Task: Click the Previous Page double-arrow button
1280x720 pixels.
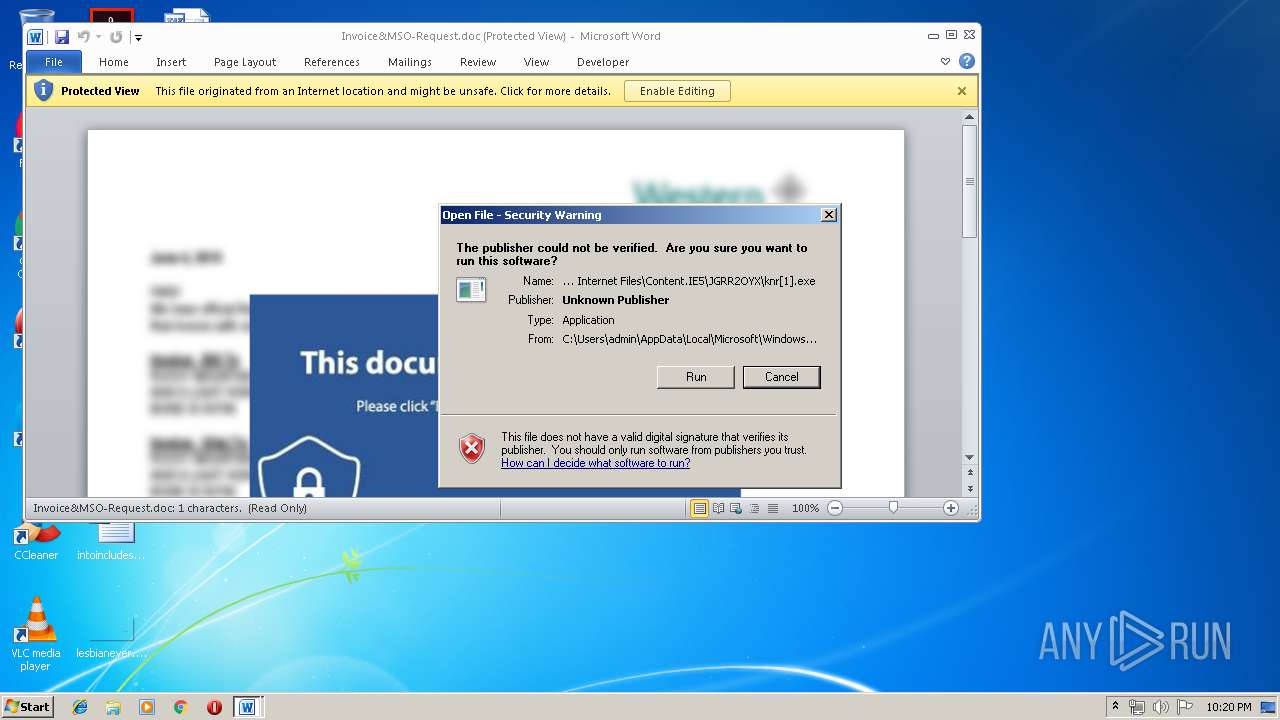Action: pyautogui.click(x=969, y=472)
